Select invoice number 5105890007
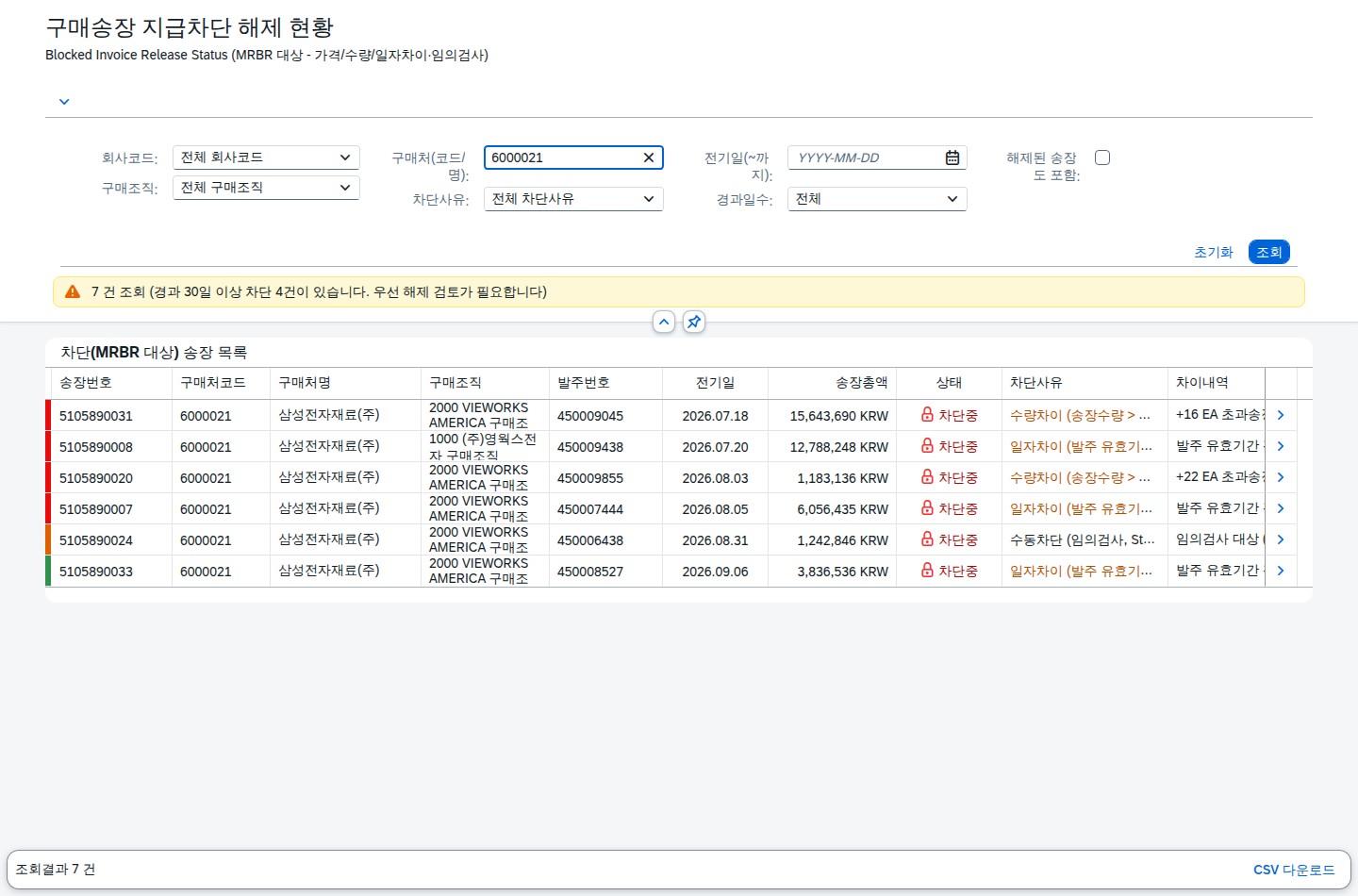The width and height of the screenshot is (1358, 896). (x=96, y=509)
